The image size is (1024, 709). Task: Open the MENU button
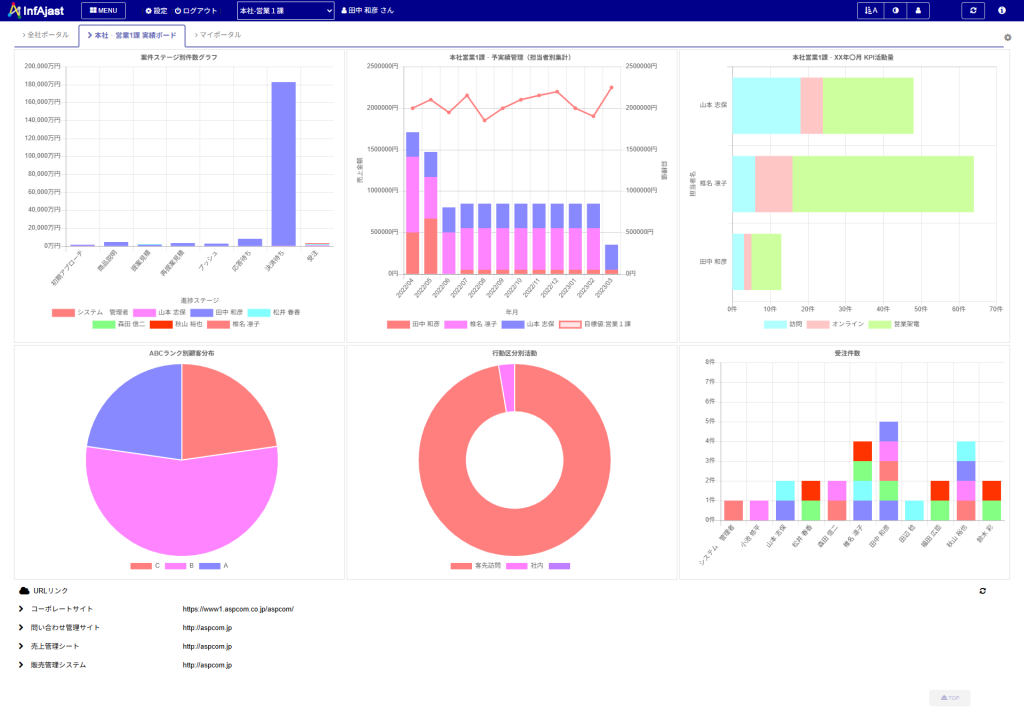click(x=103, y=10)
